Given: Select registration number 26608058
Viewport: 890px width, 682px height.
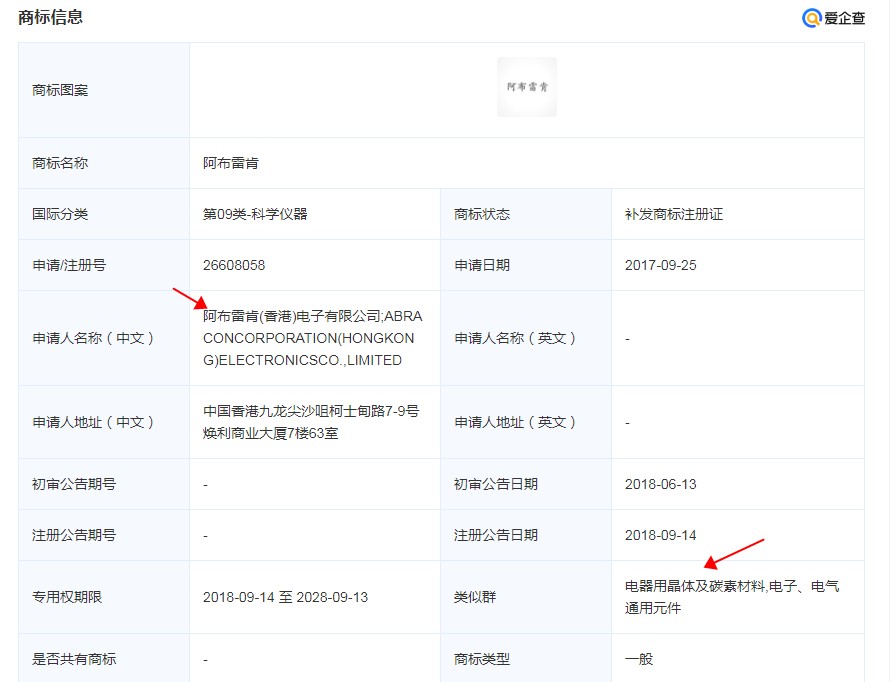Looking at the screenshot, I should click(x=234, y=265).
